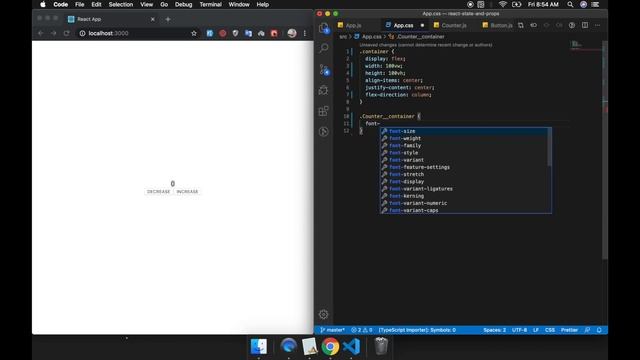Choose font-stretch from the suggestions
Screen dimensions: 640x360
pos(464,174)
